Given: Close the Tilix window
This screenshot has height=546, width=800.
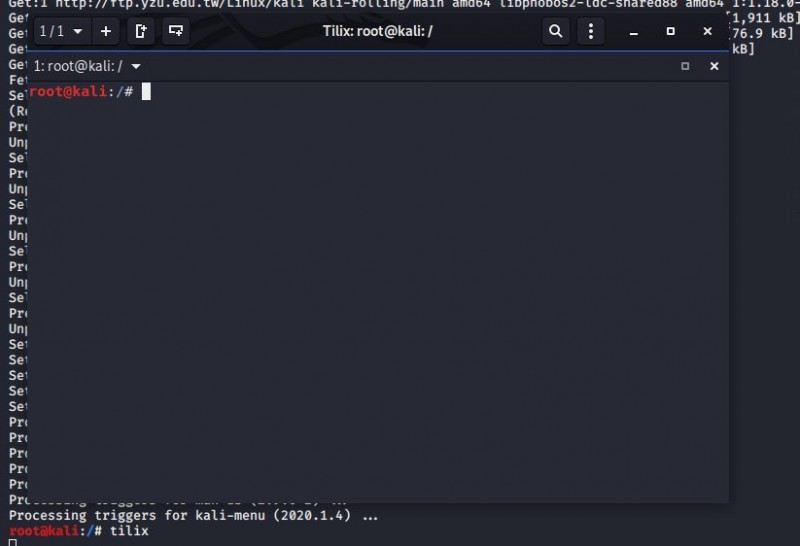Looking at the screenshot, I should coord(707,32).
